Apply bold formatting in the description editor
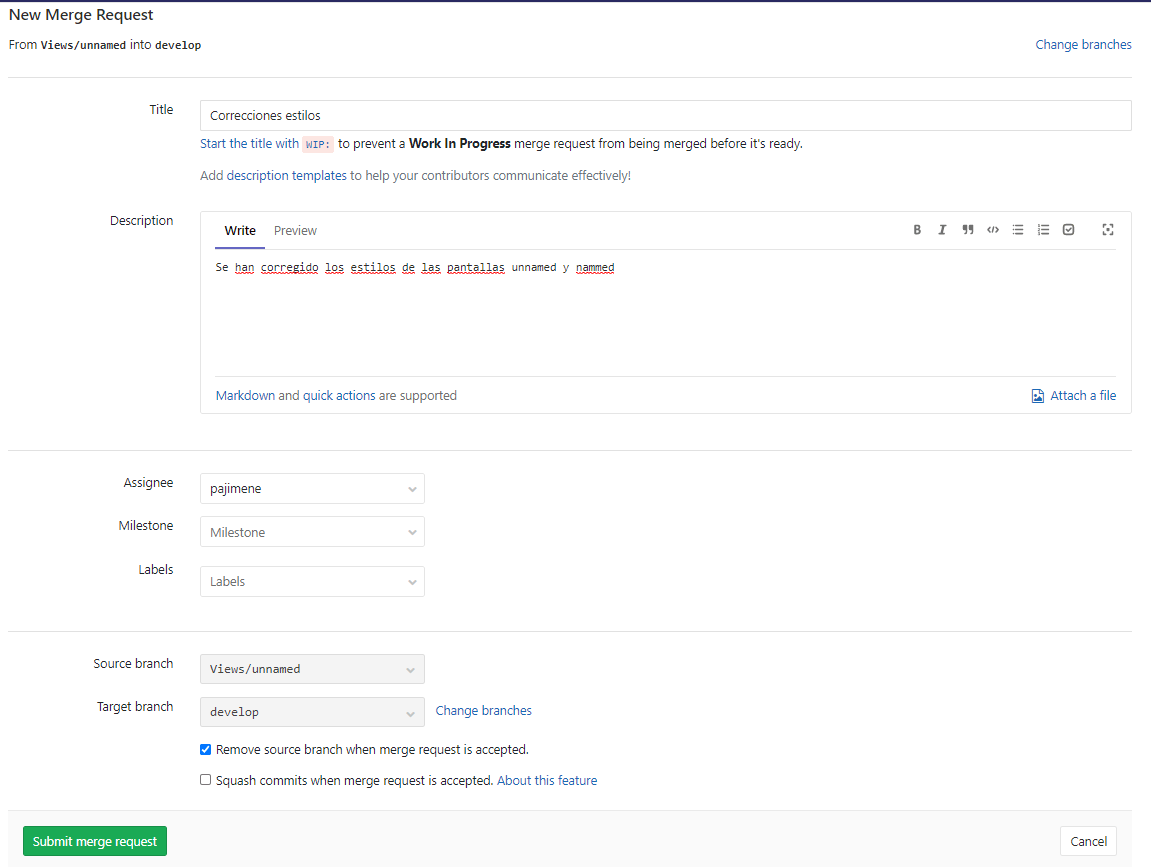This screenshot has height=867, width=1151. click(x=917, y=229)
